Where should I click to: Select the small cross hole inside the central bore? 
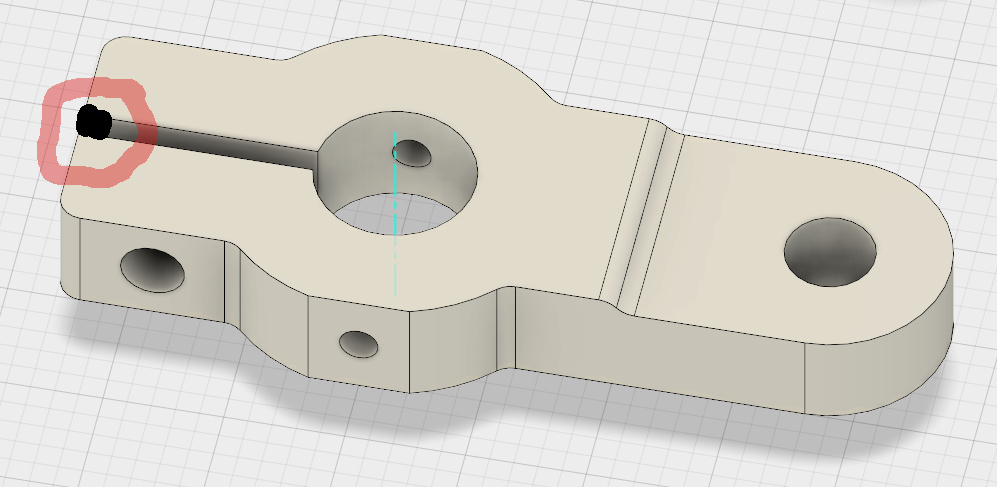coord(412,154)
